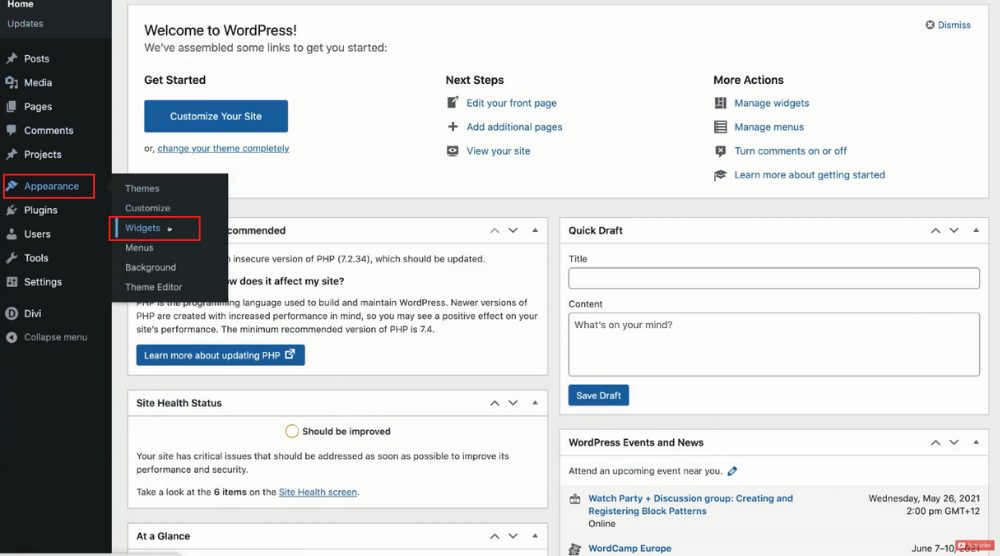
Task: Open Themes in Appearance submenu
Action: tap(142, 188)
